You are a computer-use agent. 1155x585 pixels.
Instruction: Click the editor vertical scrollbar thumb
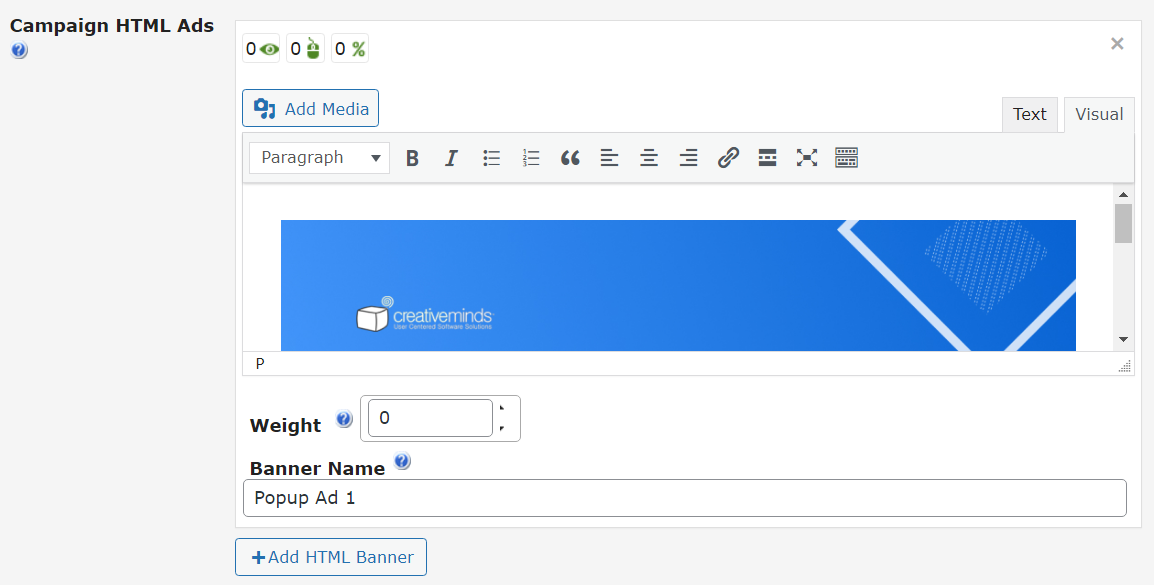click(1123, 223)
